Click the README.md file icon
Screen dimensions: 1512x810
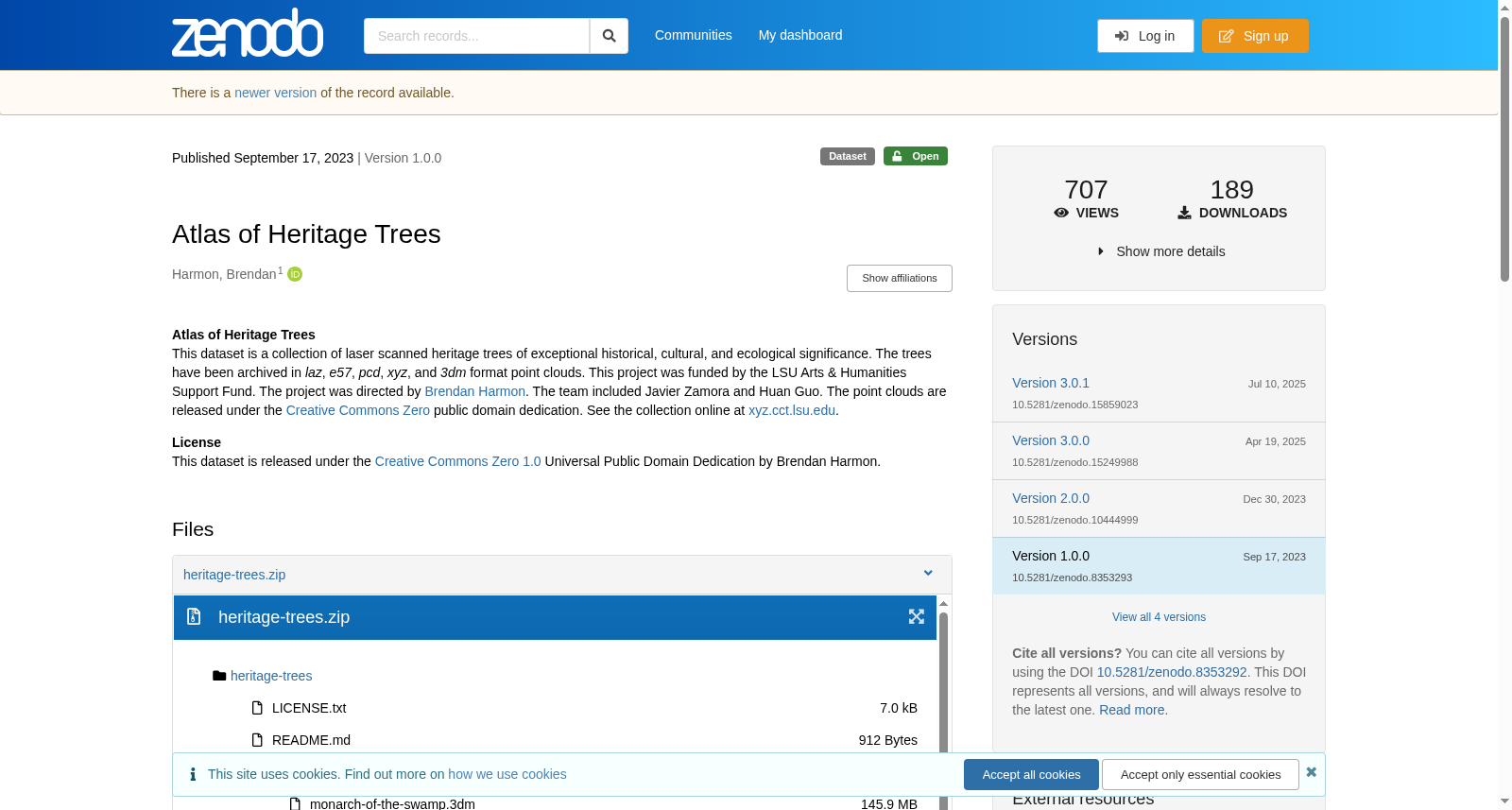tap(257, 740)
